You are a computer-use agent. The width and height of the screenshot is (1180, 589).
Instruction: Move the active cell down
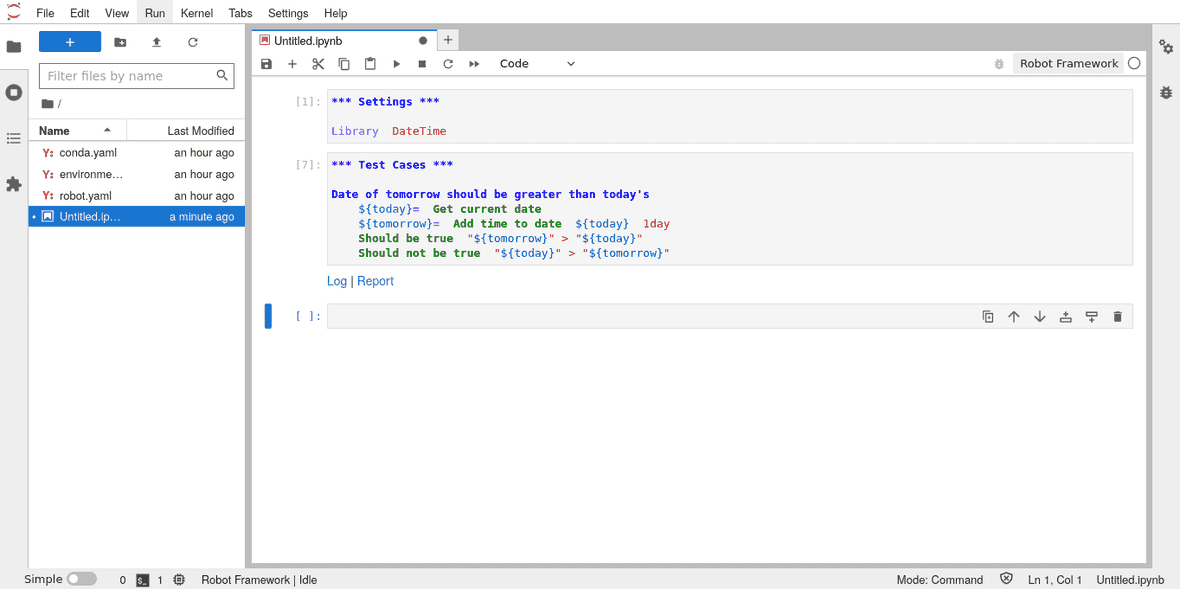(x=1039, y=317)
